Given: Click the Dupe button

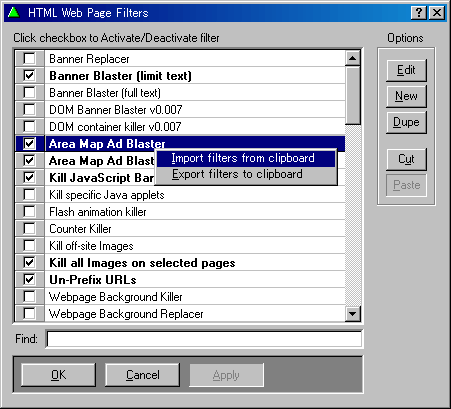Looking at the screenshot, I should [406, 122].
